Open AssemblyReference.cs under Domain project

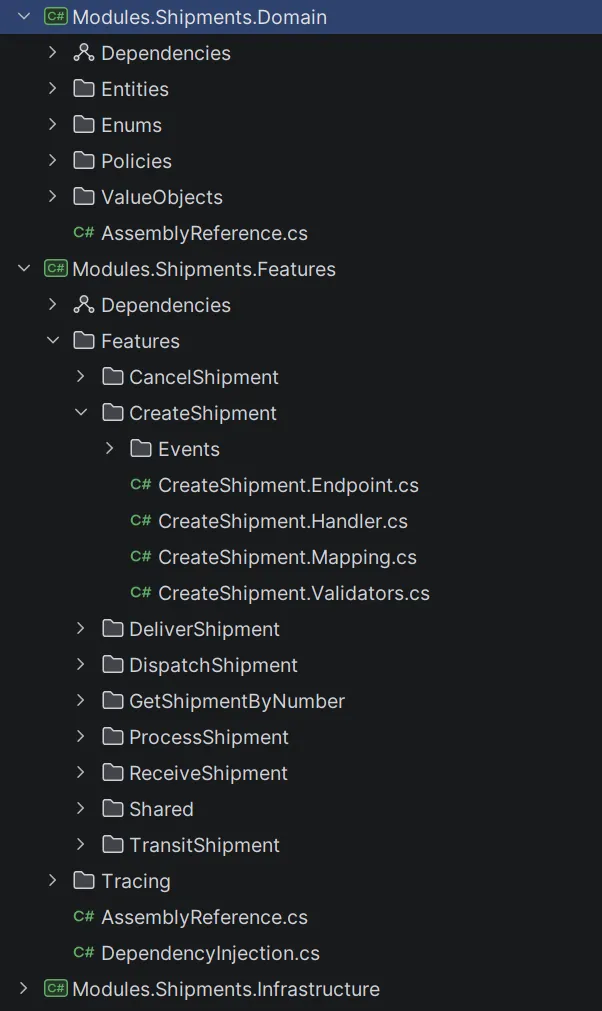click(204, 233)
